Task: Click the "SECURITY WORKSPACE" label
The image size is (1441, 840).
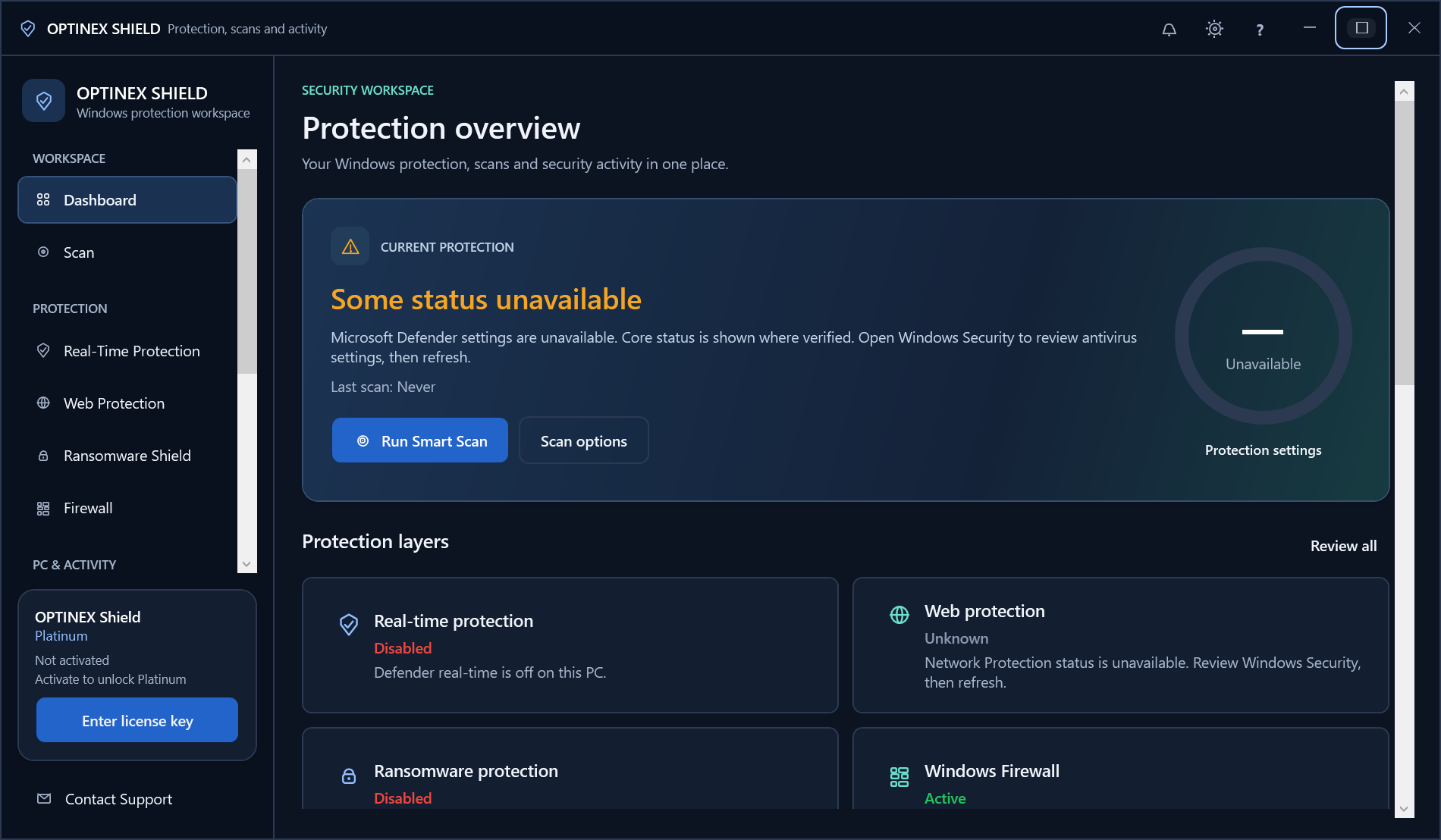Action: coord(368,90)
